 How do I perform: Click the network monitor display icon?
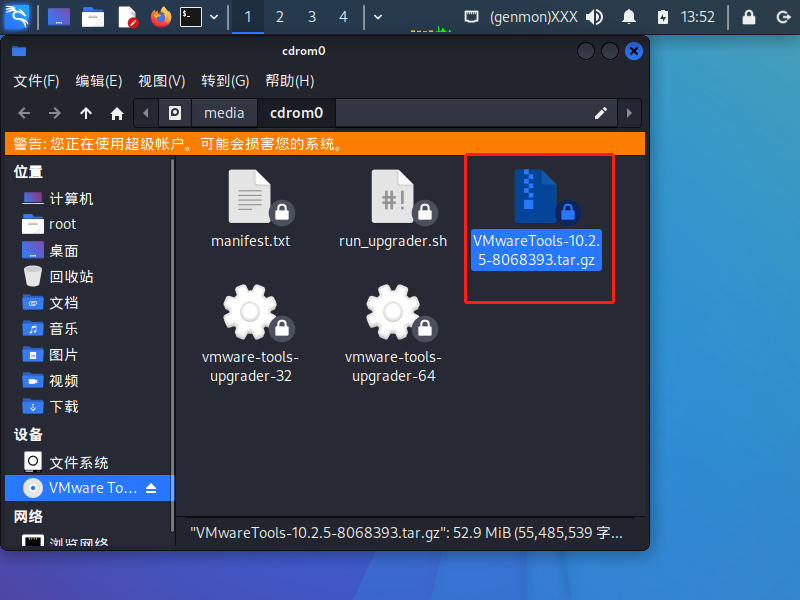click(471, 17)
